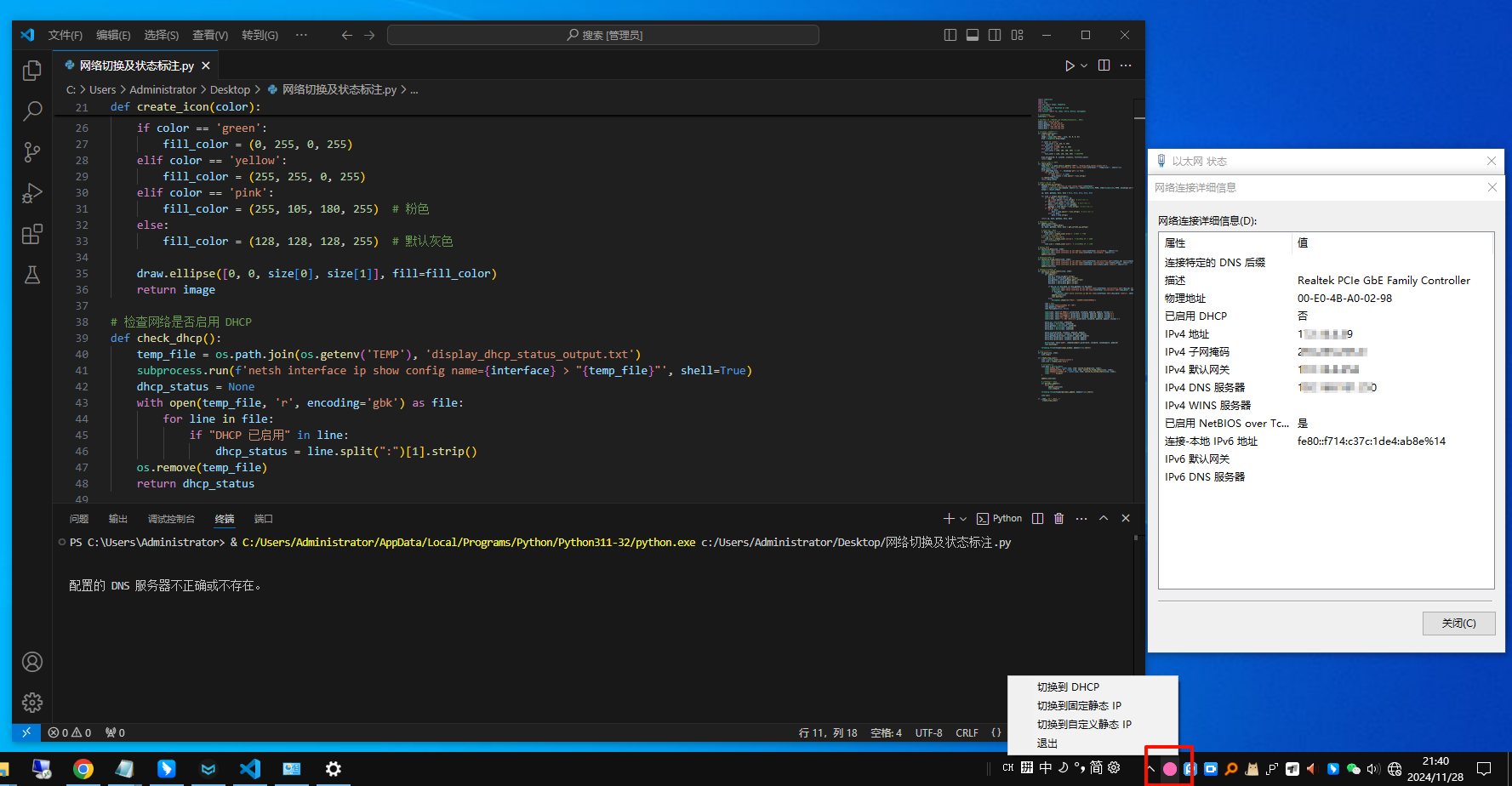The height and width of the screenshot is (786, 1512).
Task: Click Administrator in the breadcrumb path
Action: [163, 89]
